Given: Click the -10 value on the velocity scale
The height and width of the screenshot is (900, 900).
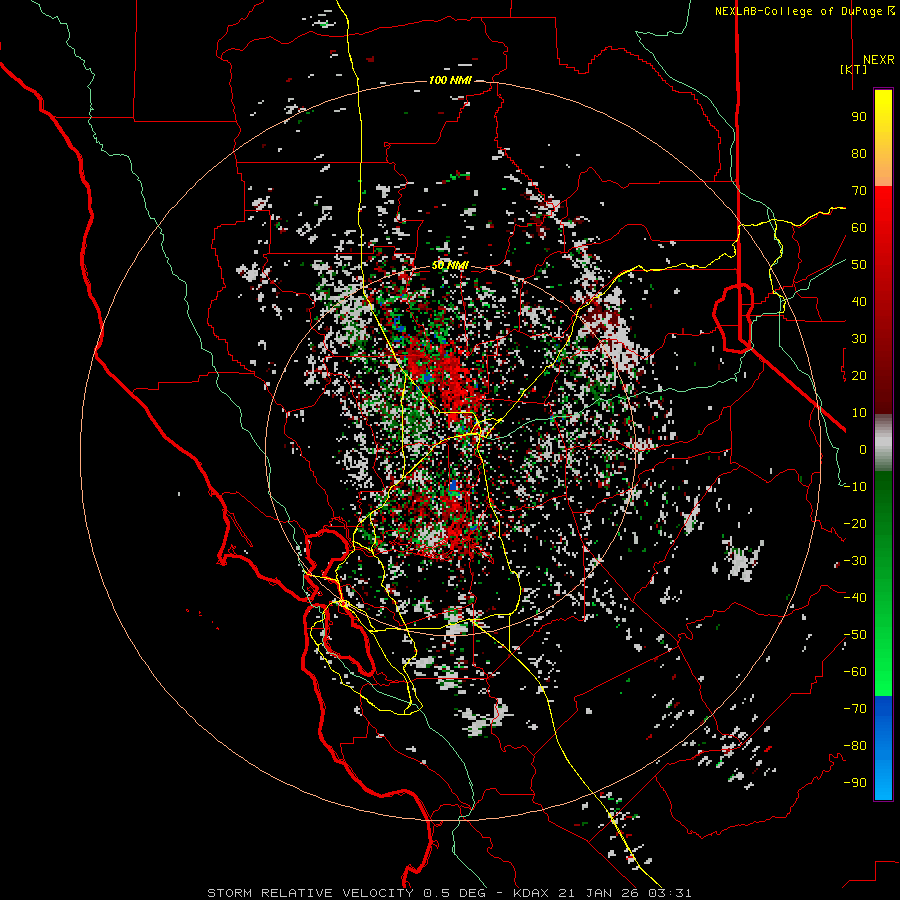Looking at the screenshot, I should click(855, 487).
